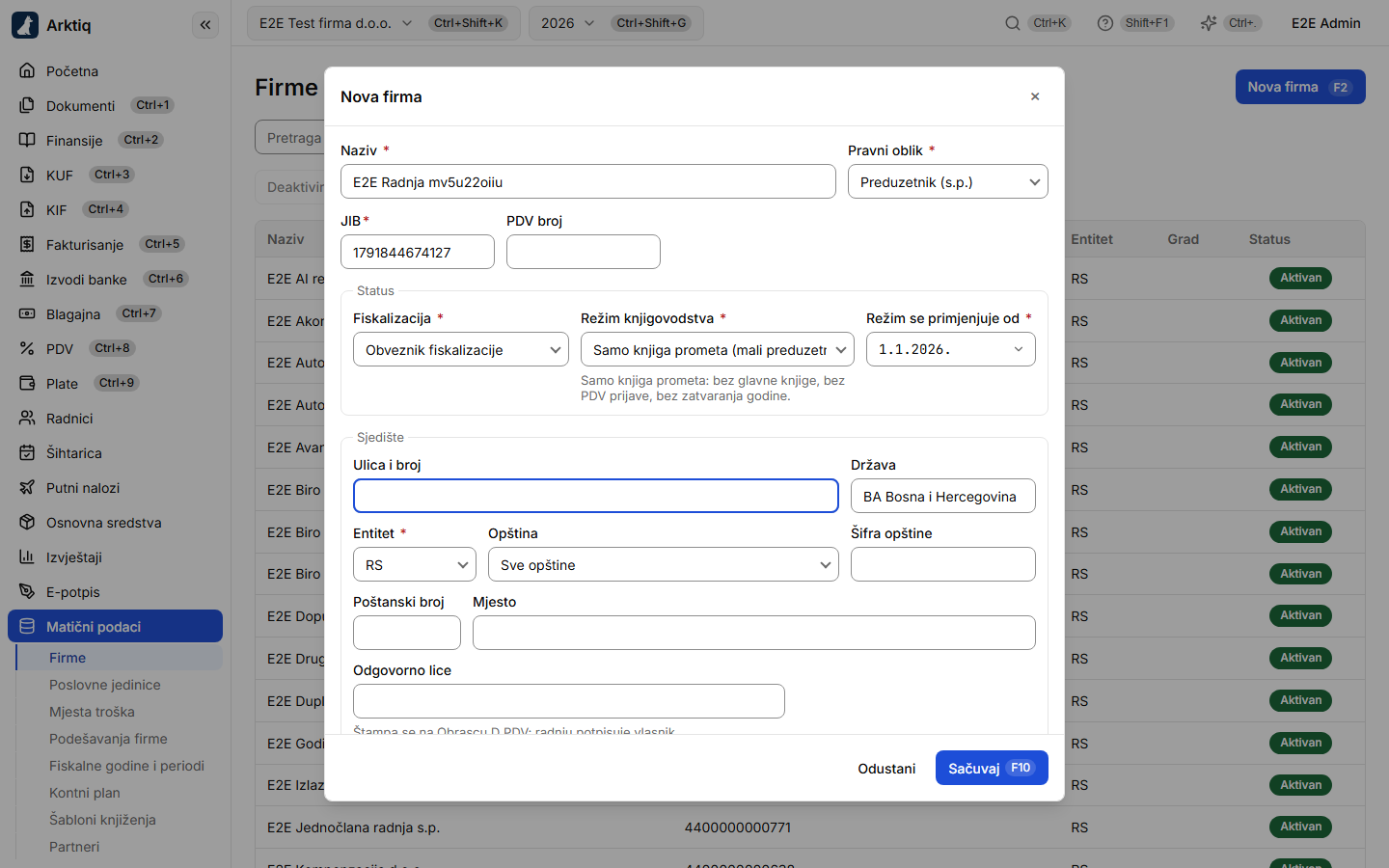This screenshot has height=868, width=1389.
Task: Click the Fakturisanje invoice icon
Action: point(27,244)
